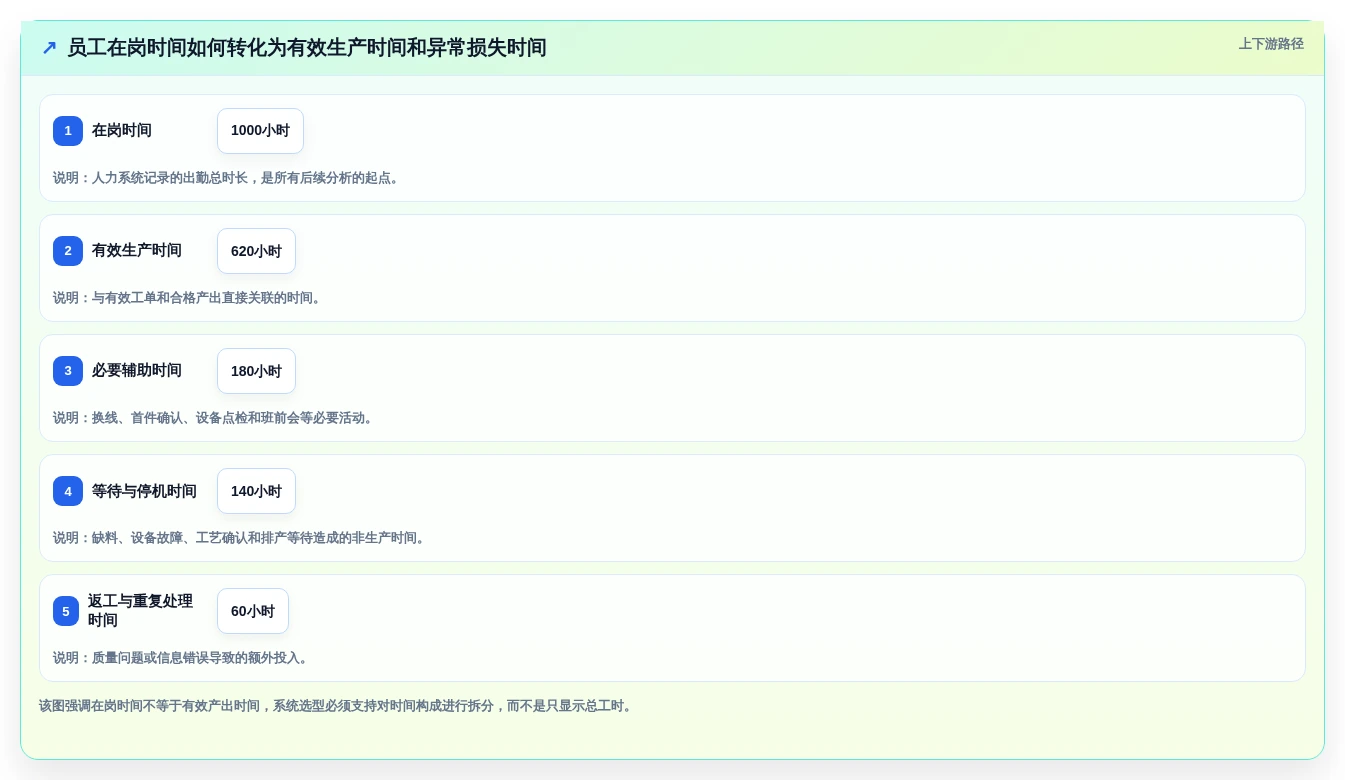Click the 有效生产时间 label

137,251
